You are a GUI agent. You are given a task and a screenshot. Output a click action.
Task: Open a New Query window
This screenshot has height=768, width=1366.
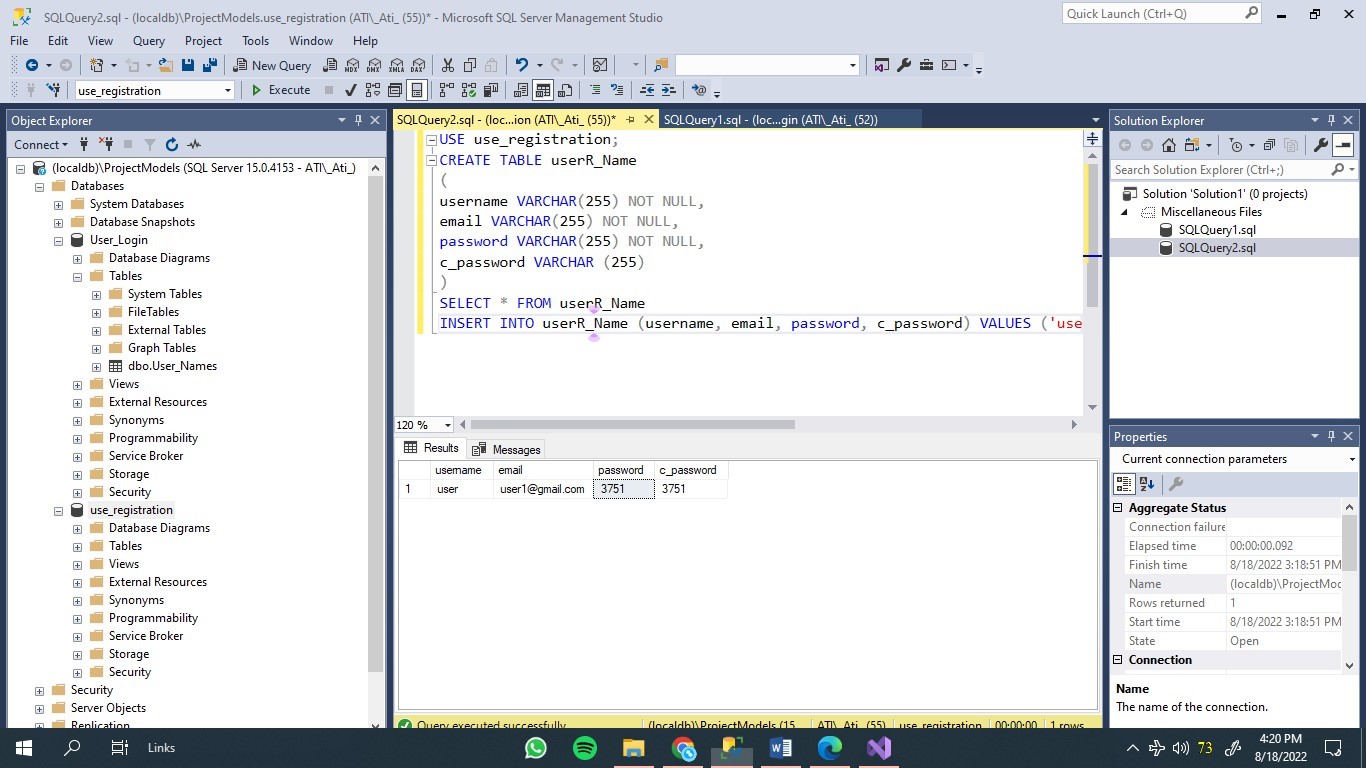click(x=272, y=65)
